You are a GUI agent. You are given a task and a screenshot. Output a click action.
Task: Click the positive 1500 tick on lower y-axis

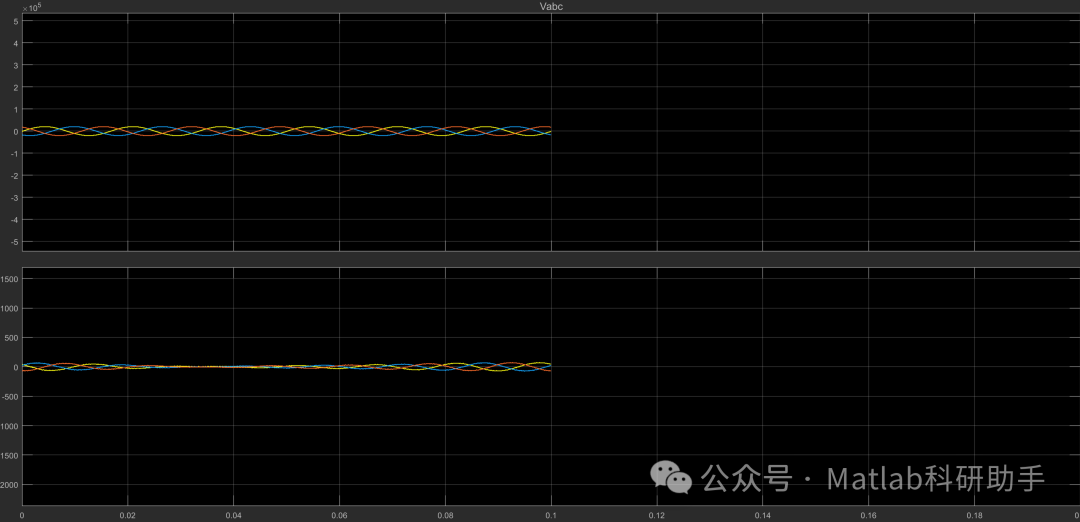pos(10,279)
